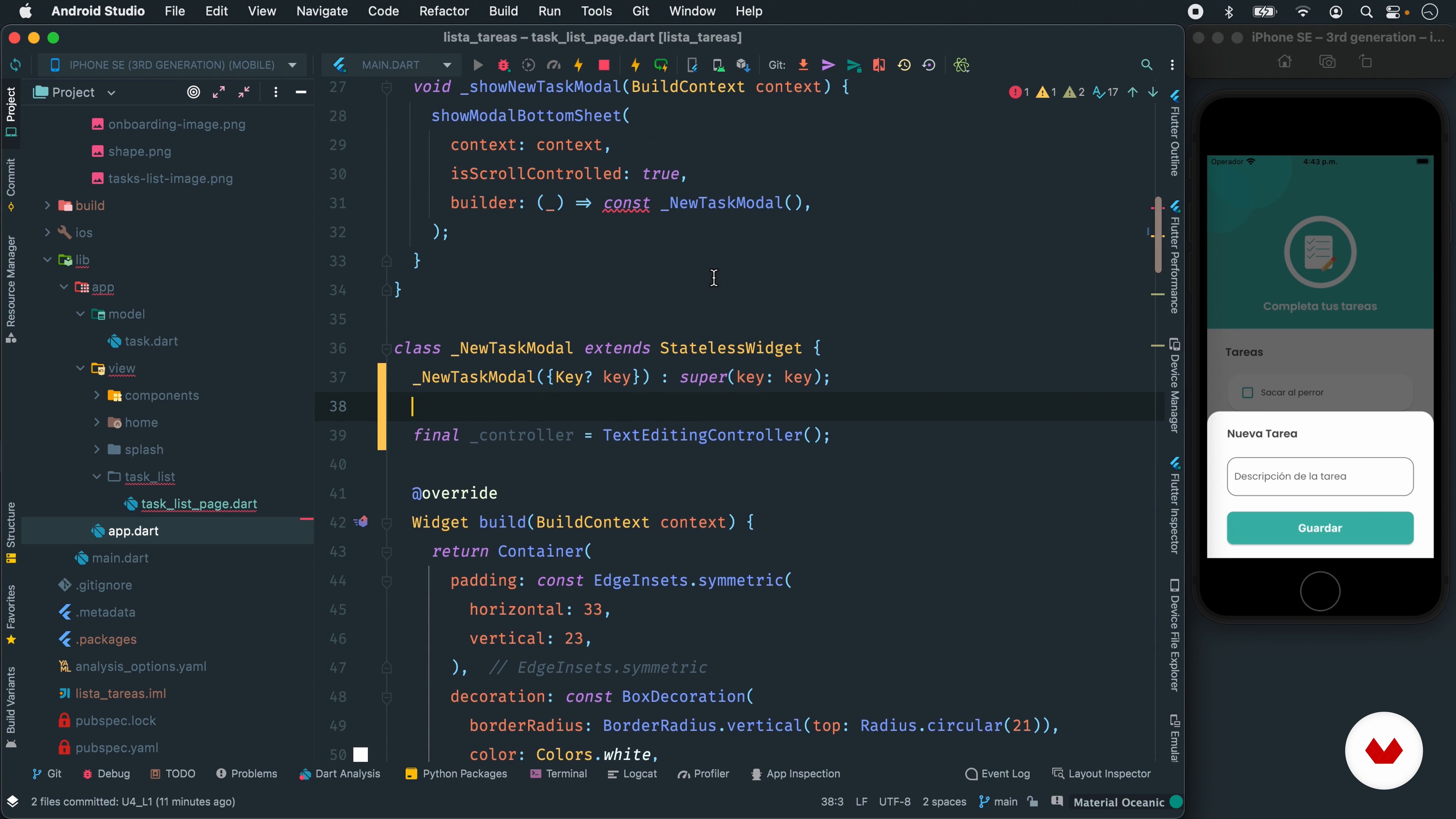Collapse the lib folder
The height and width of the screenshot is (819, 1456).
[x=47, y=259]
